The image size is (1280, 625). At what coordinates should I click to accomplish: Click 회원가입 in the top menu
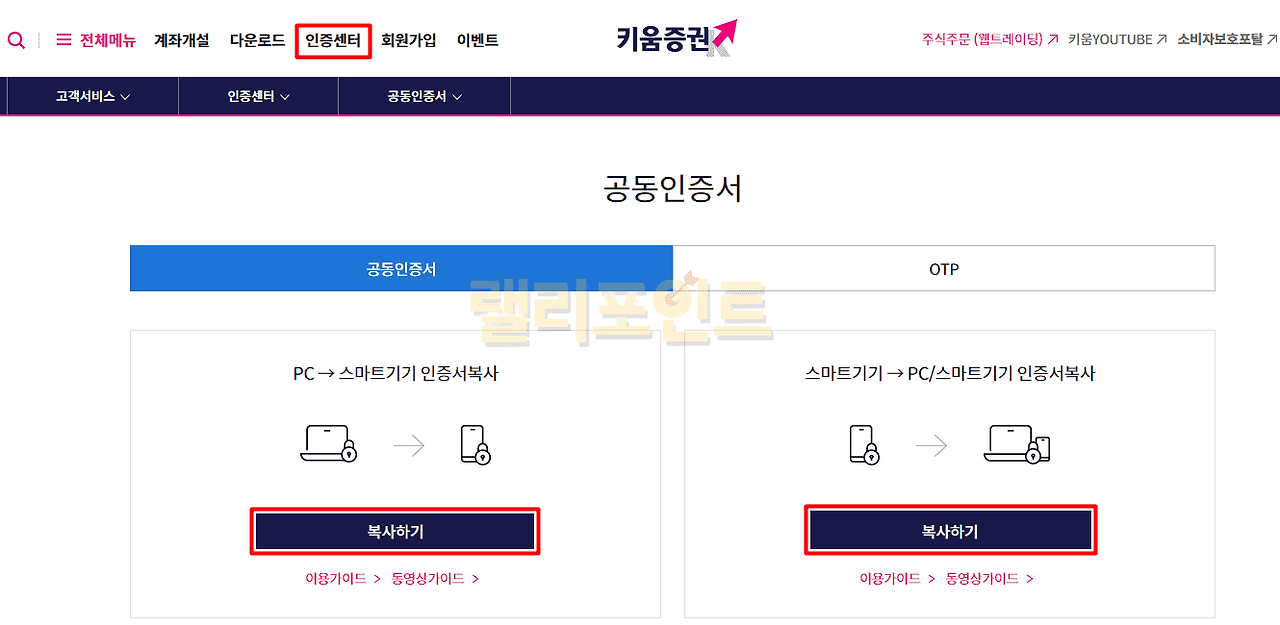click(x=408, y=41)
